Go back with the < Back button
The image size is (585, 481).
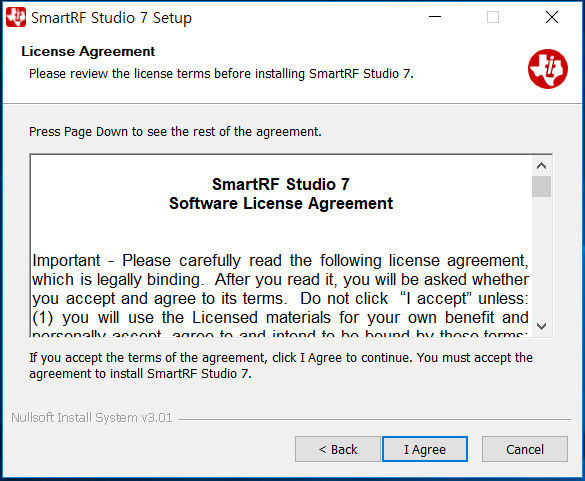pyautogui.click(x=338, y=449)
